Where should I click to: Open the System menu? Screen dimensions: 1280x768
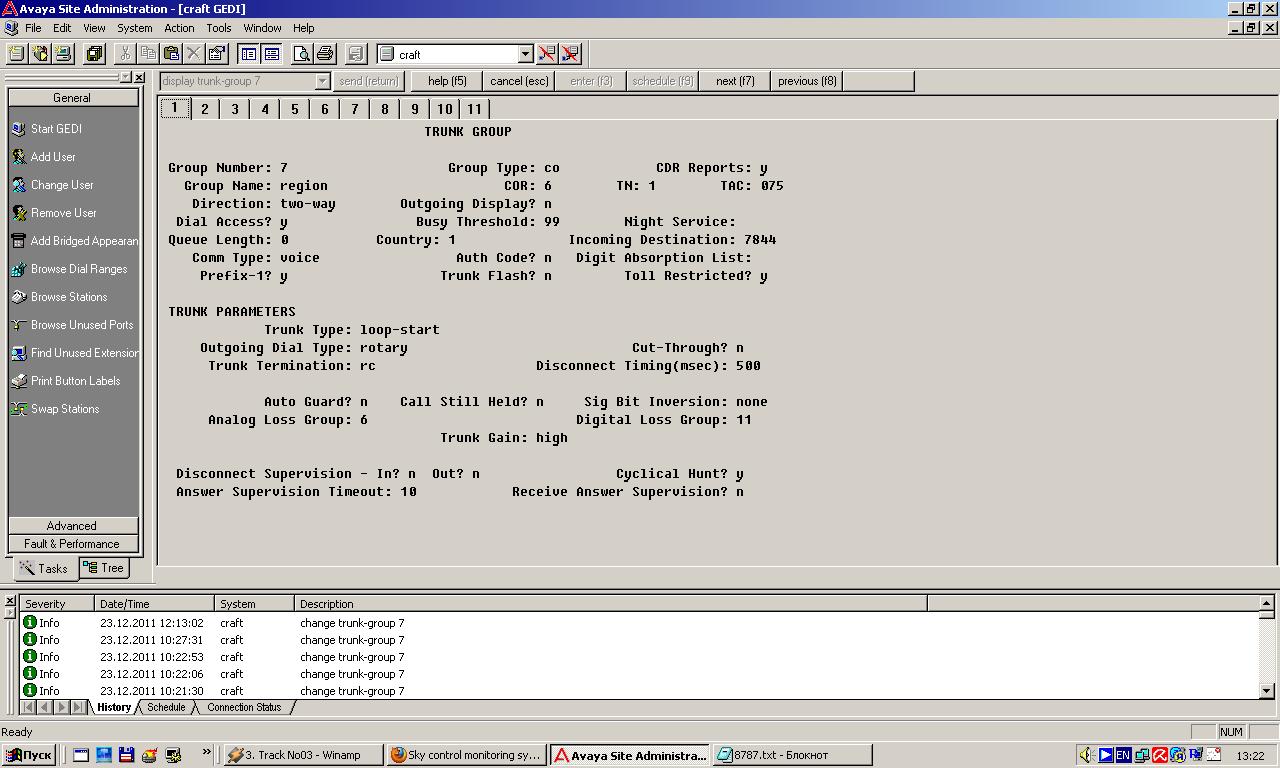tap(135, 28)
